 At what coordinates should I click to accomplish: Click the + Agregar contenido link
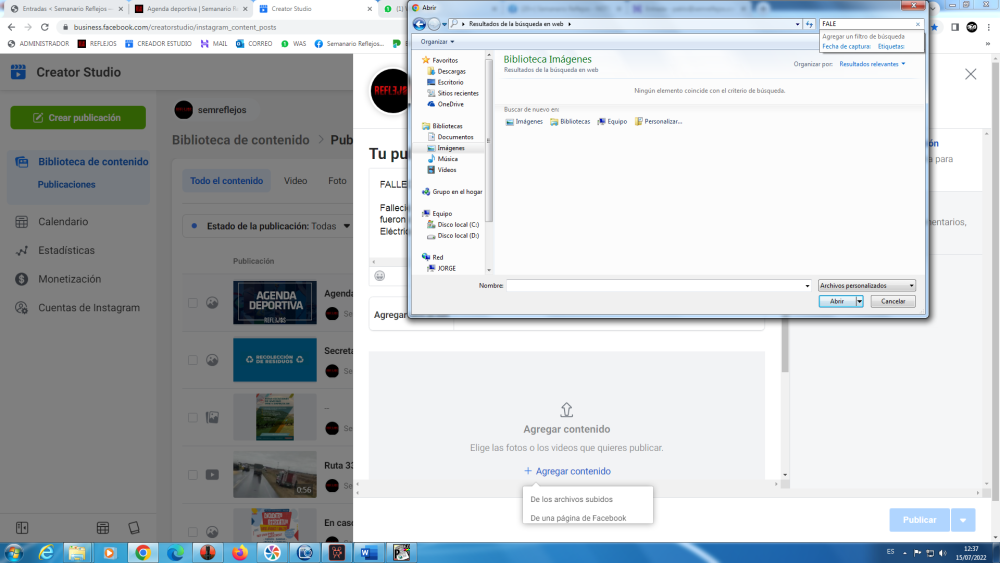[567, 471]
